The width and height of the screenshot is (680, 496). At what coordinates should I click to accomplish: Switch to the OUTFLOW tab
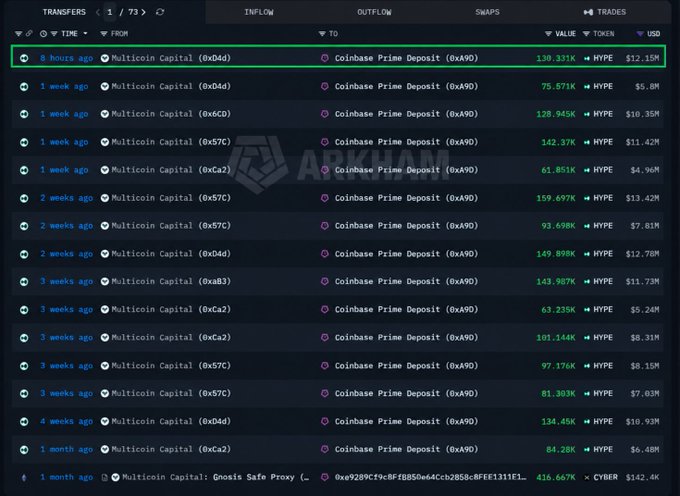click(374, 12)
